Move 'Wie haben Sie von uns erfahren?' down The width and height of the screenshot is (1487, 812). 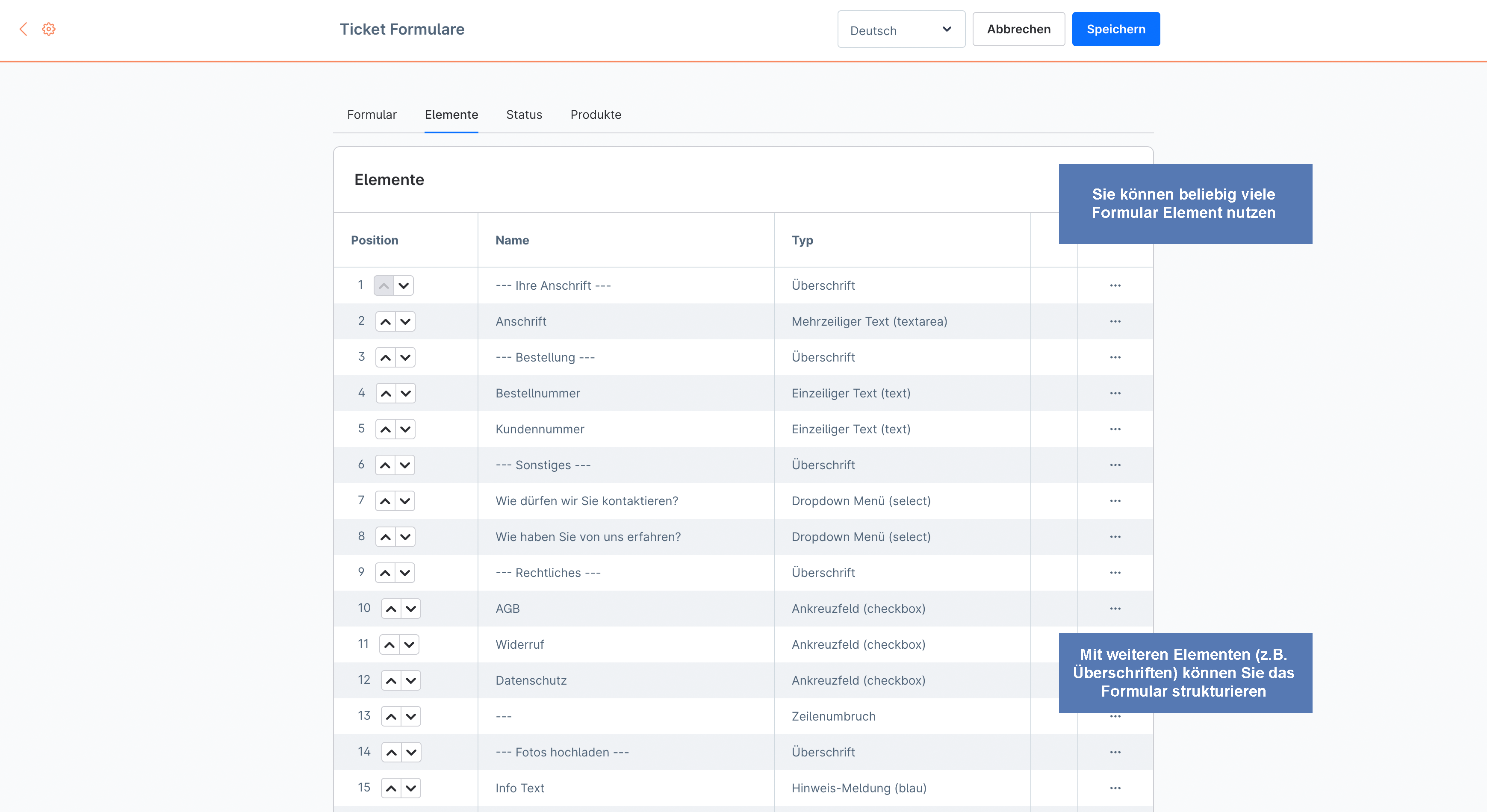click(x=405, y=537)
